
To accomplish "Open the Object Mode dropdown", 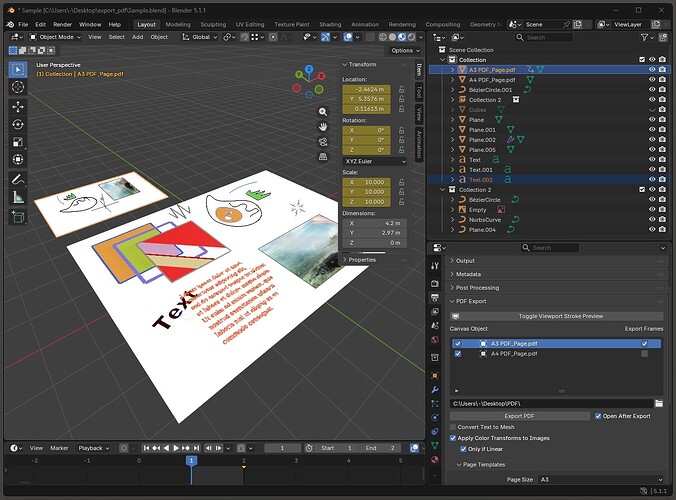I will [x=55, y=37].
